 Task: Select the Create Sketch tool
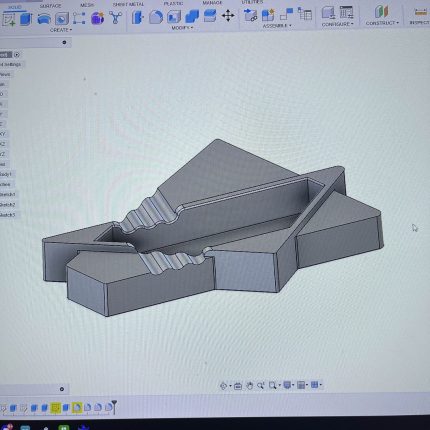click(9, 19)
